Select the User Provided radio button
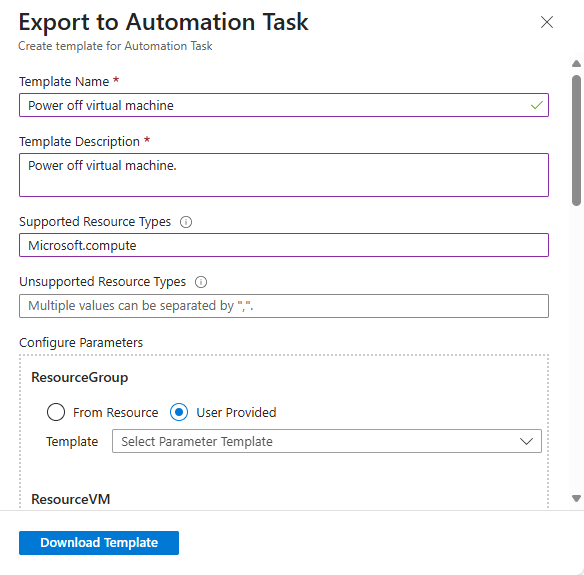 pos(179,412)
